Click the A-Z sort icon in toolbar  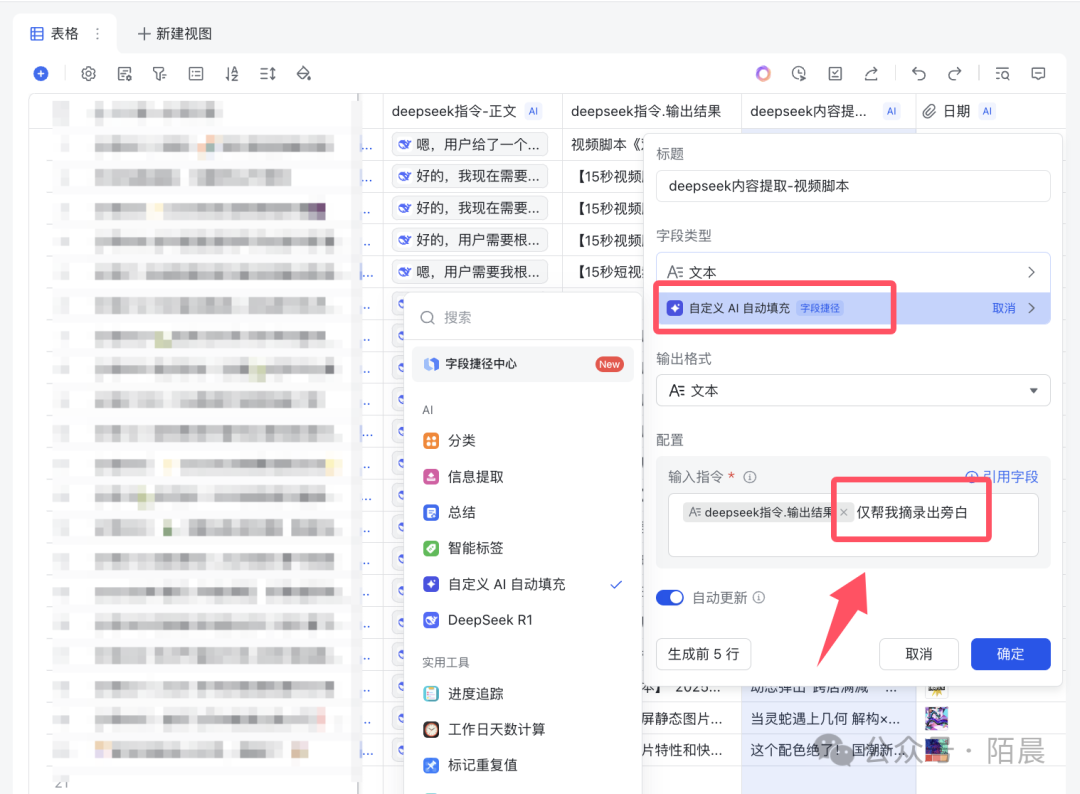232,74
